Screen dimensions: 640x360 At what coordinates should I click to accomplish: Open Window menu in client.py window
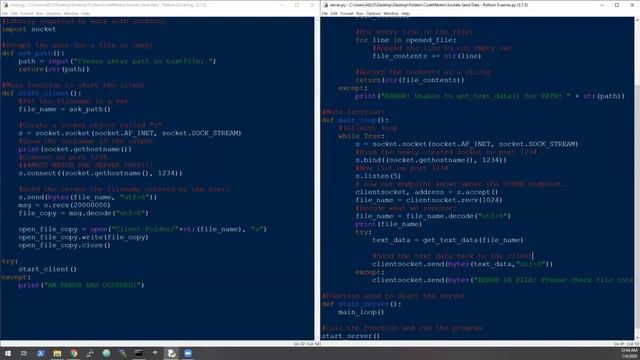point(71,13)
